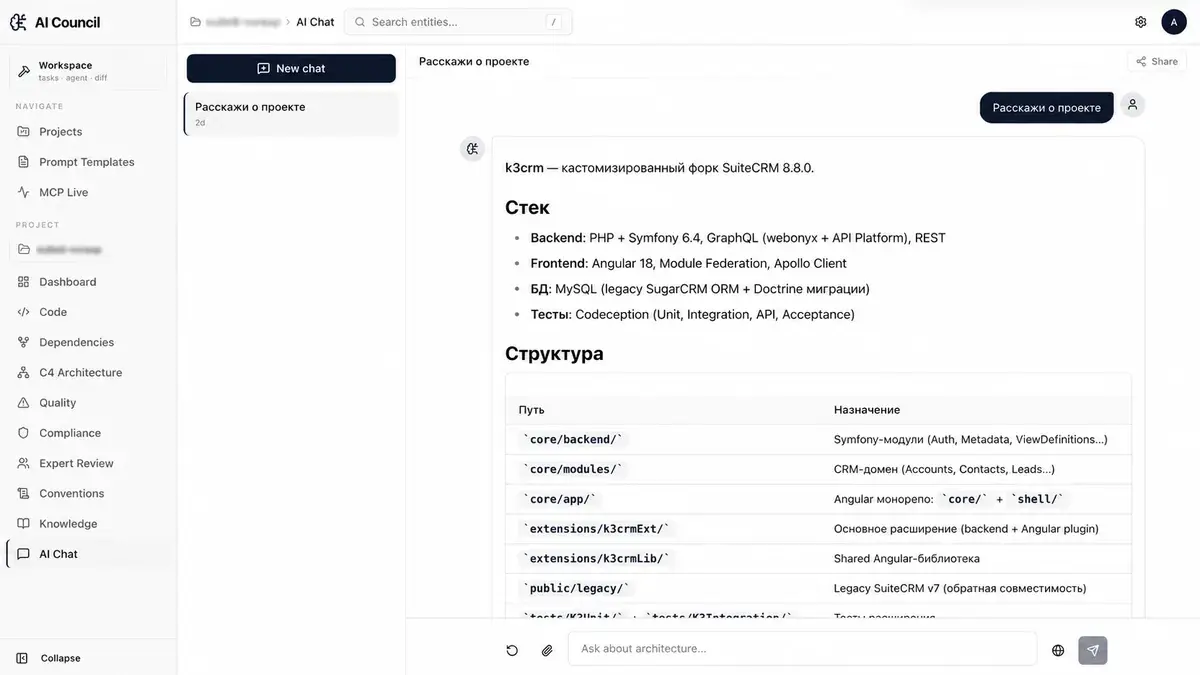Image resolution: width=1200 pixels, height=675 pixels.
Task: Open the Compliance page label
Action: [70, 433]
